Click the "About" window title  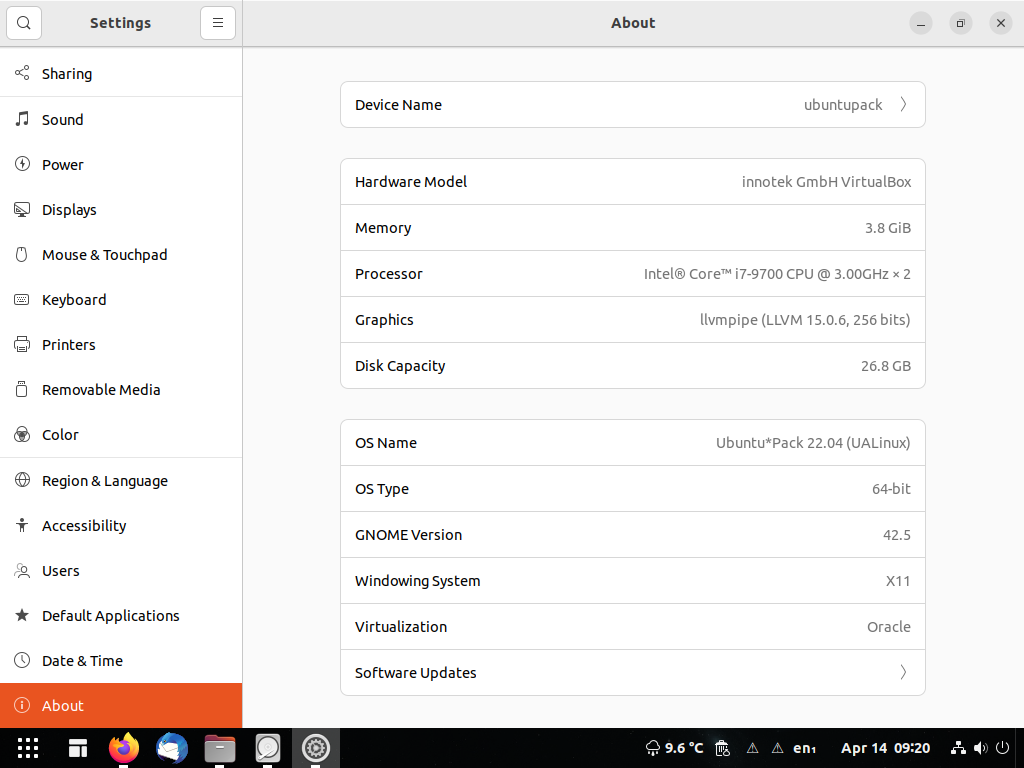tap(633, 23)
